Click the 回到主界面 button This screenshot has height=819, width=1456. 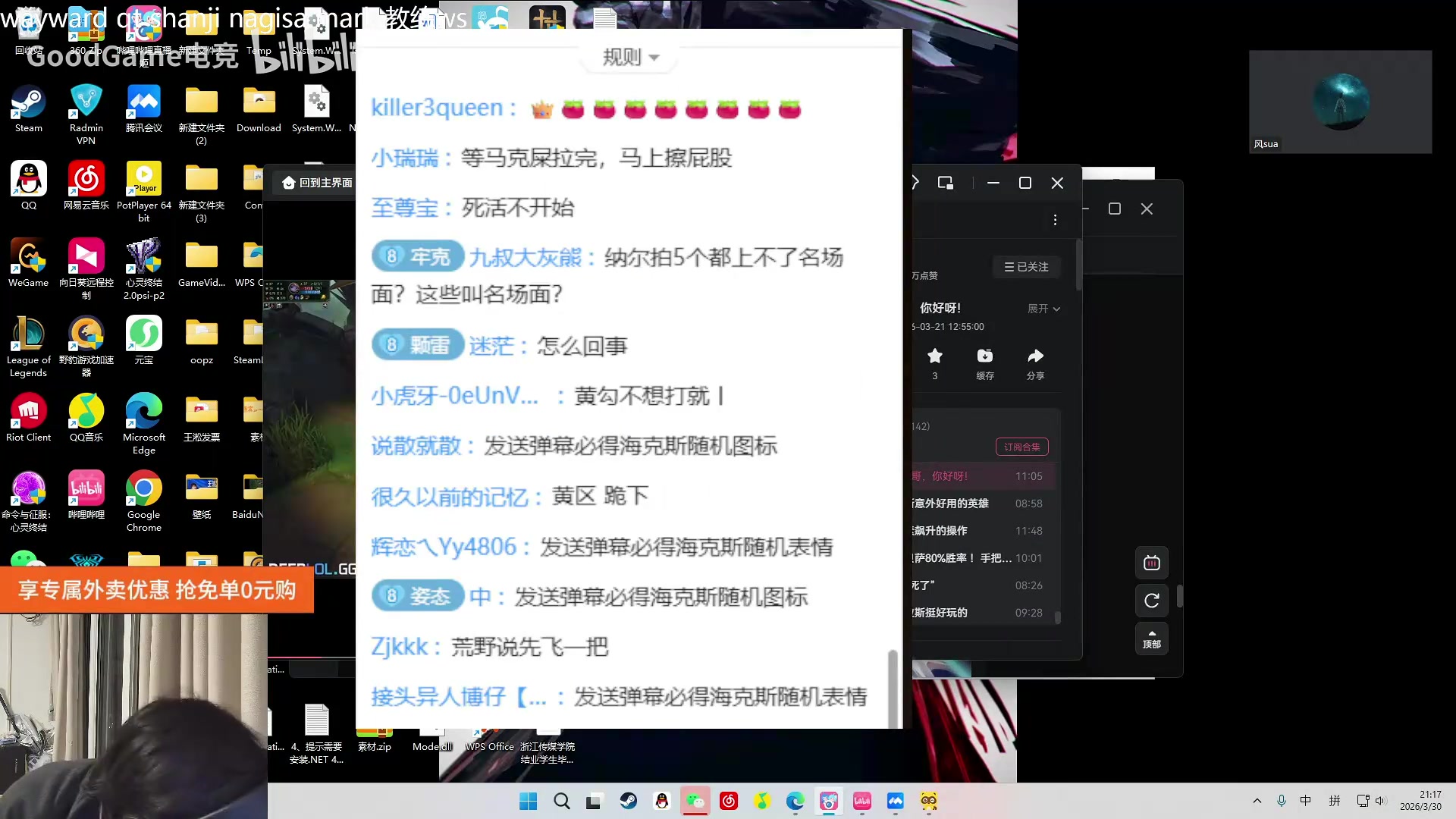pos(317,183)
